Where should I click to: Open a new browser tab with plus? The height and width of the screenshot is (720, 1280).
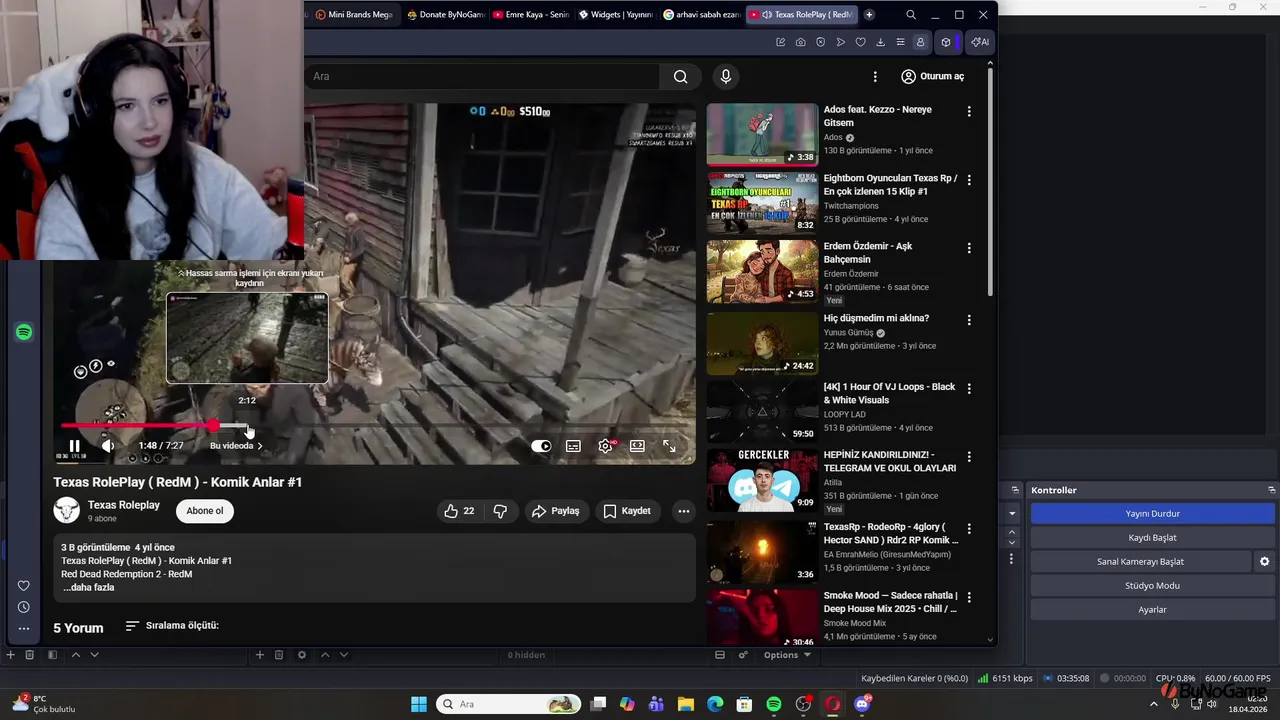(x=869, y=15)
